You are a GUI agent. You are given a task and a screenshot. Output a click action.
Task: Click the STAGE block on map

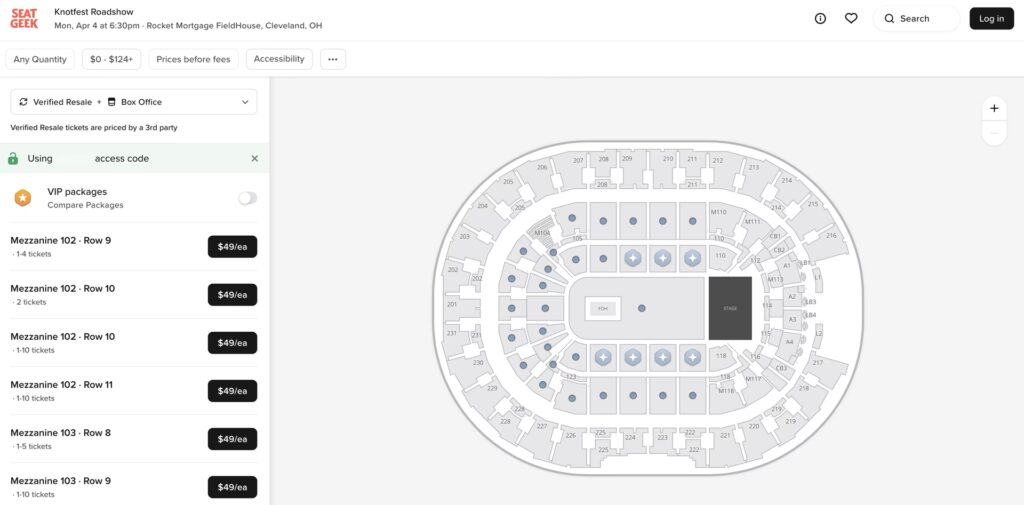tap(730, 308)
